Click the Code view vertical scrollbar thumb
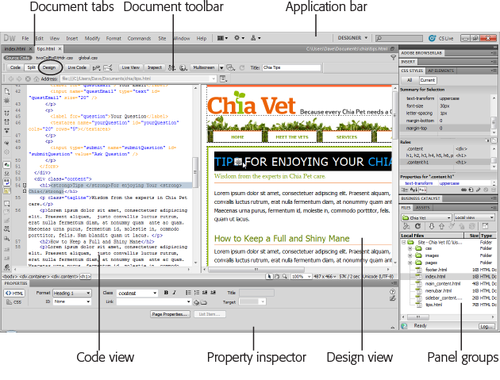Image resolution: width=500 pixels, height=380 pixels. point(195,172)
